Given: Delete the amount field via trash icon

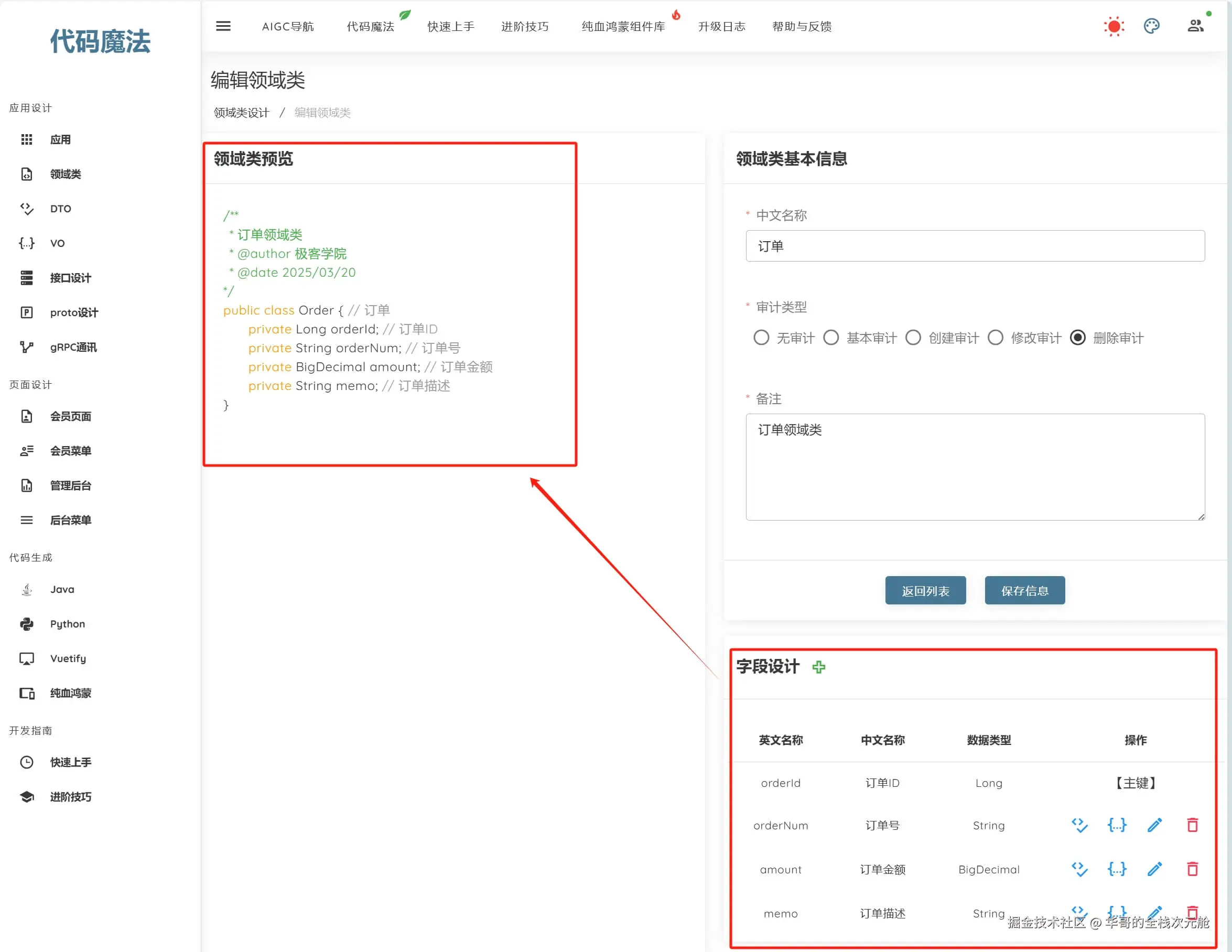Looking at the screenshot, I should 1192,869.
